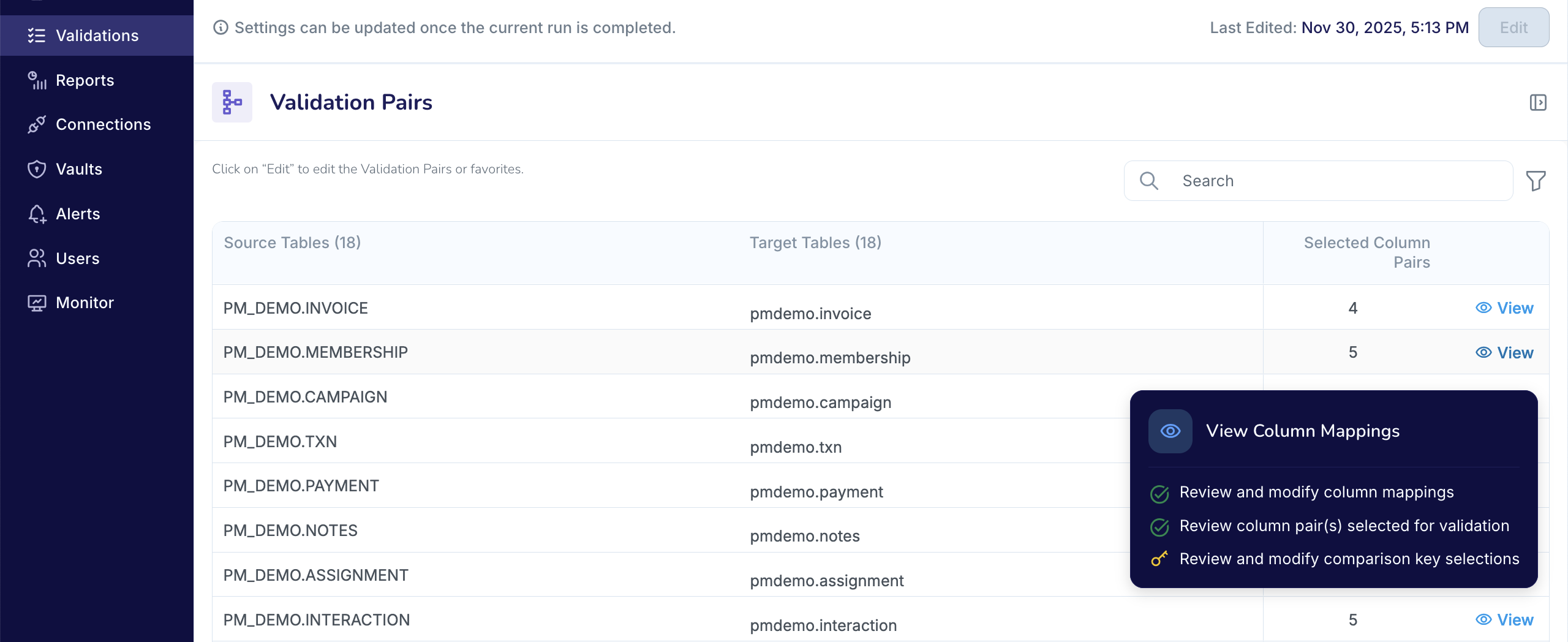This screenshot has height=642, width=1568.
Task: Open the search filter funnel
Action: coord(1535,181)
